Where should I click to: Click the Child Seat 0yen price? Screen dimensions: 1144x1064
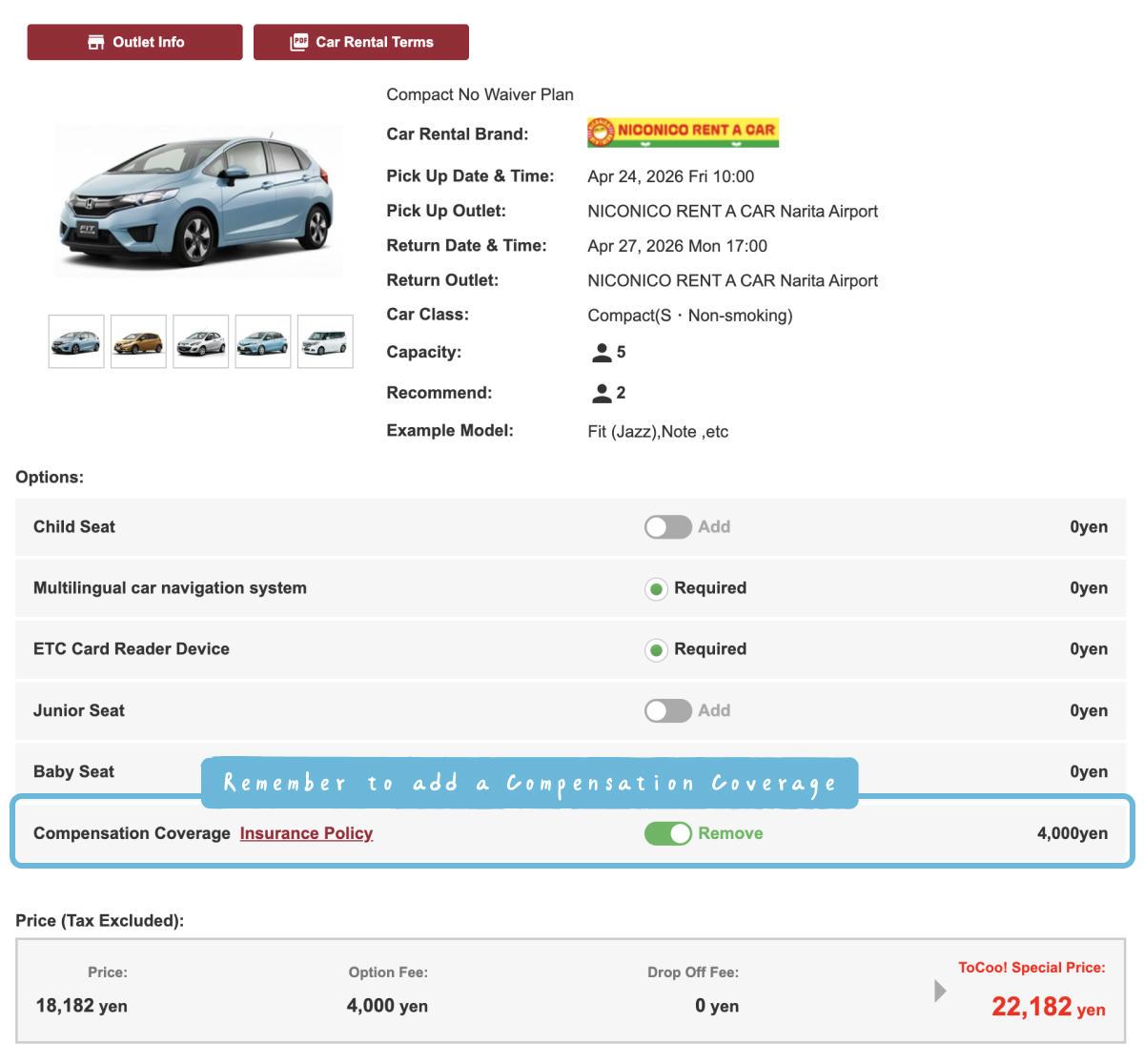pyautogui.click(x=1089, y=527)
